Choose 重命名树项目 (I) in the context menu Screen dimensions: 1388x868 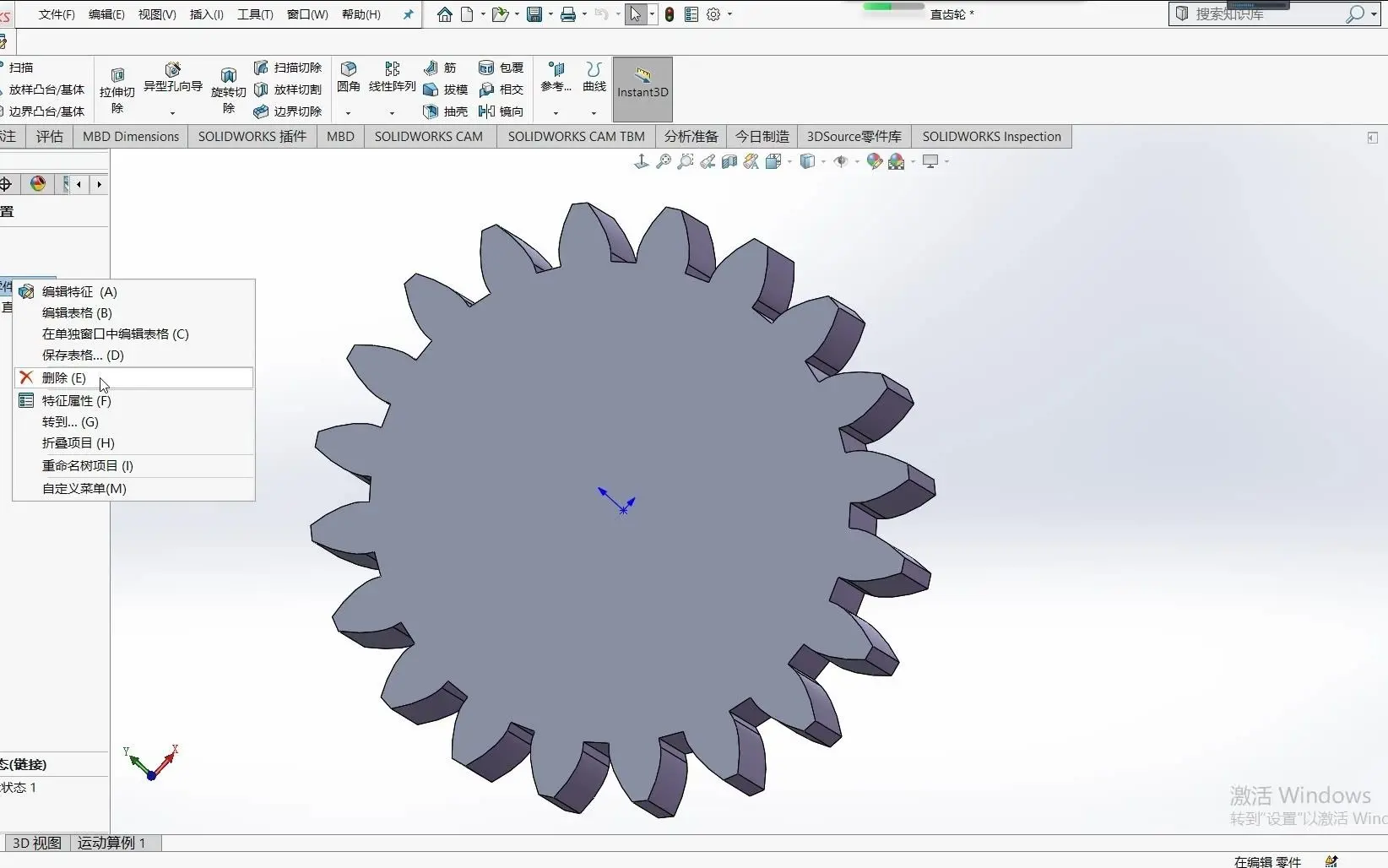(x=134, y=466)
